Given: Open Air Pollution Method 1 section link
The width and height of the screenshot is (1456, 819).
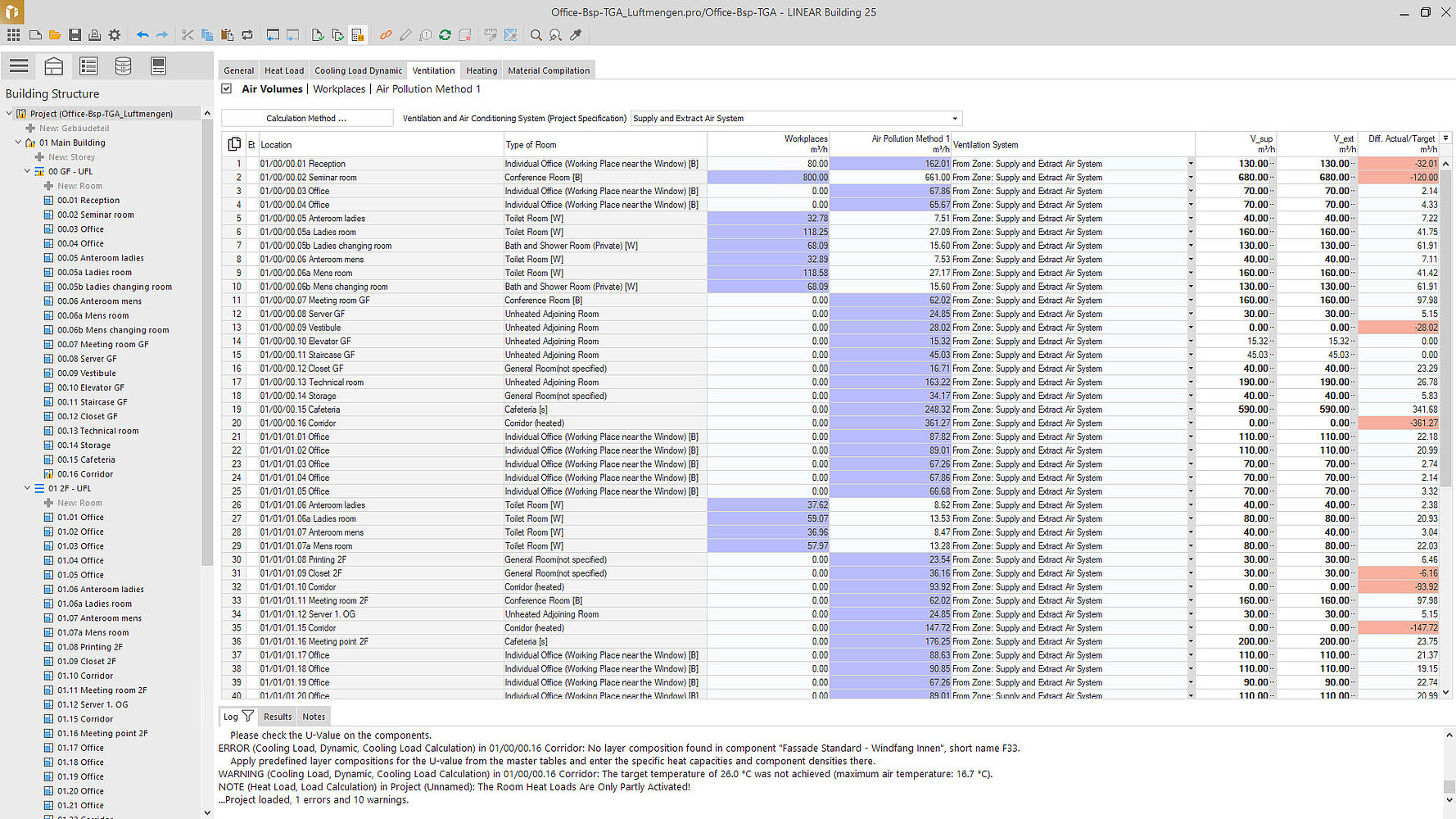Looking at the screenshot, I should (x=428, y=89).
